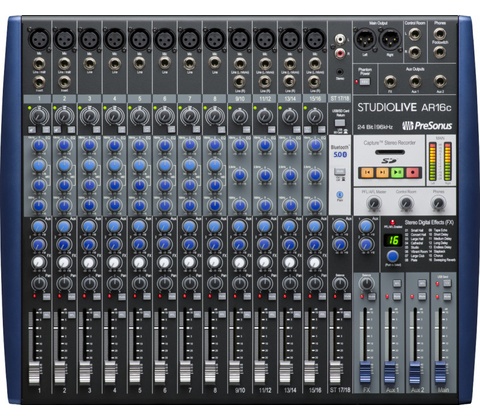Mute channel 5

click(x=147, y=296)
